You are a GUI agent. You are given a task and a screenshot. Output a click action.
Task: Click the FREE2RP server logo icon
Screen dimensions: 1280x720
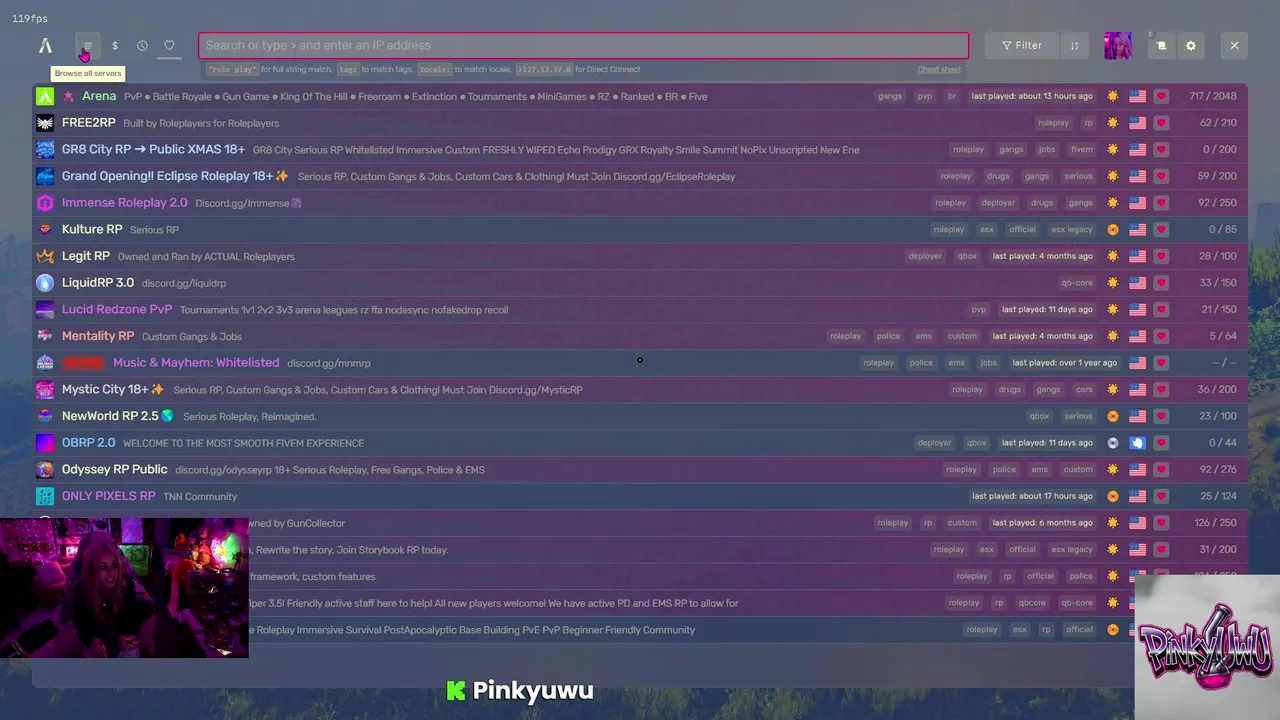click(x=45, y=123)
